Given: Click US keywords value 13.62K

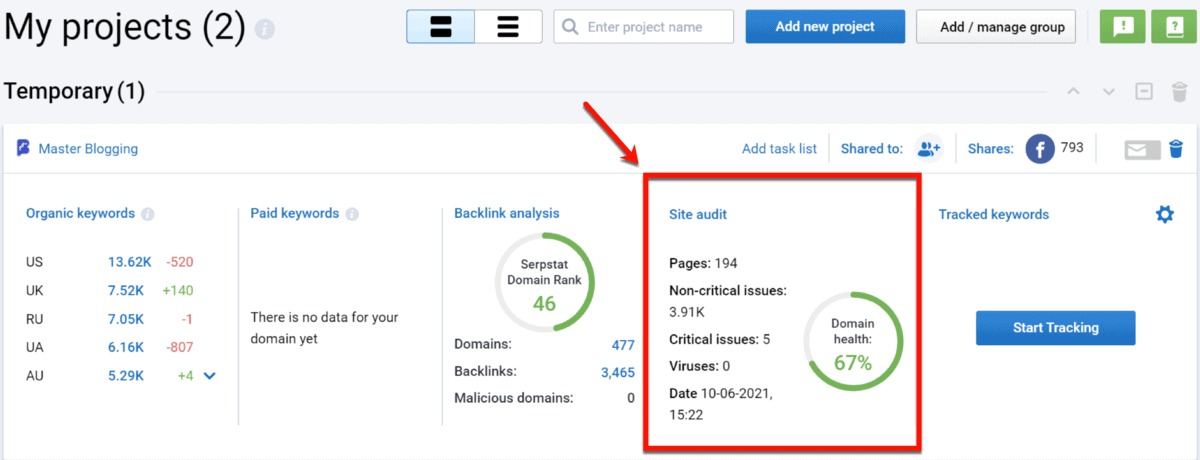Looking at the screenshot, I should tap(130, 262).
